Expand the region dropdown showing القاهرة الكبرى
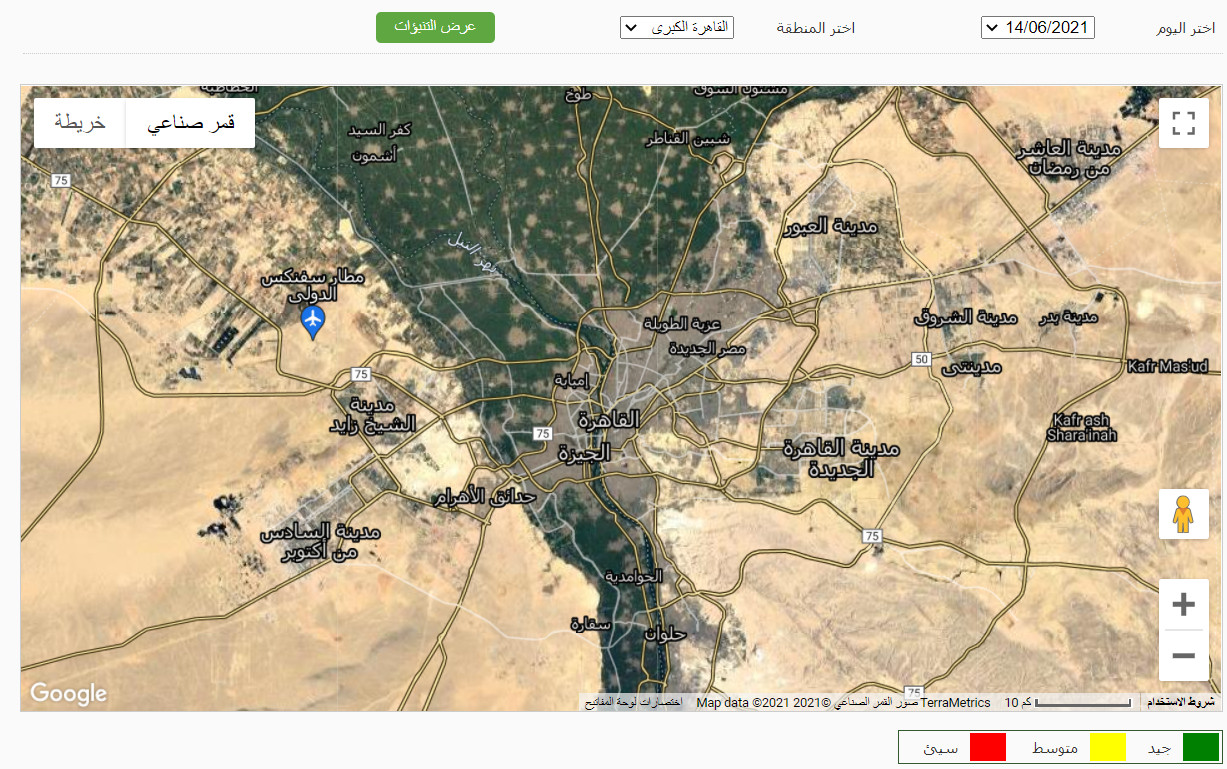Screen dimensions: 1227x769 [677, 28]
